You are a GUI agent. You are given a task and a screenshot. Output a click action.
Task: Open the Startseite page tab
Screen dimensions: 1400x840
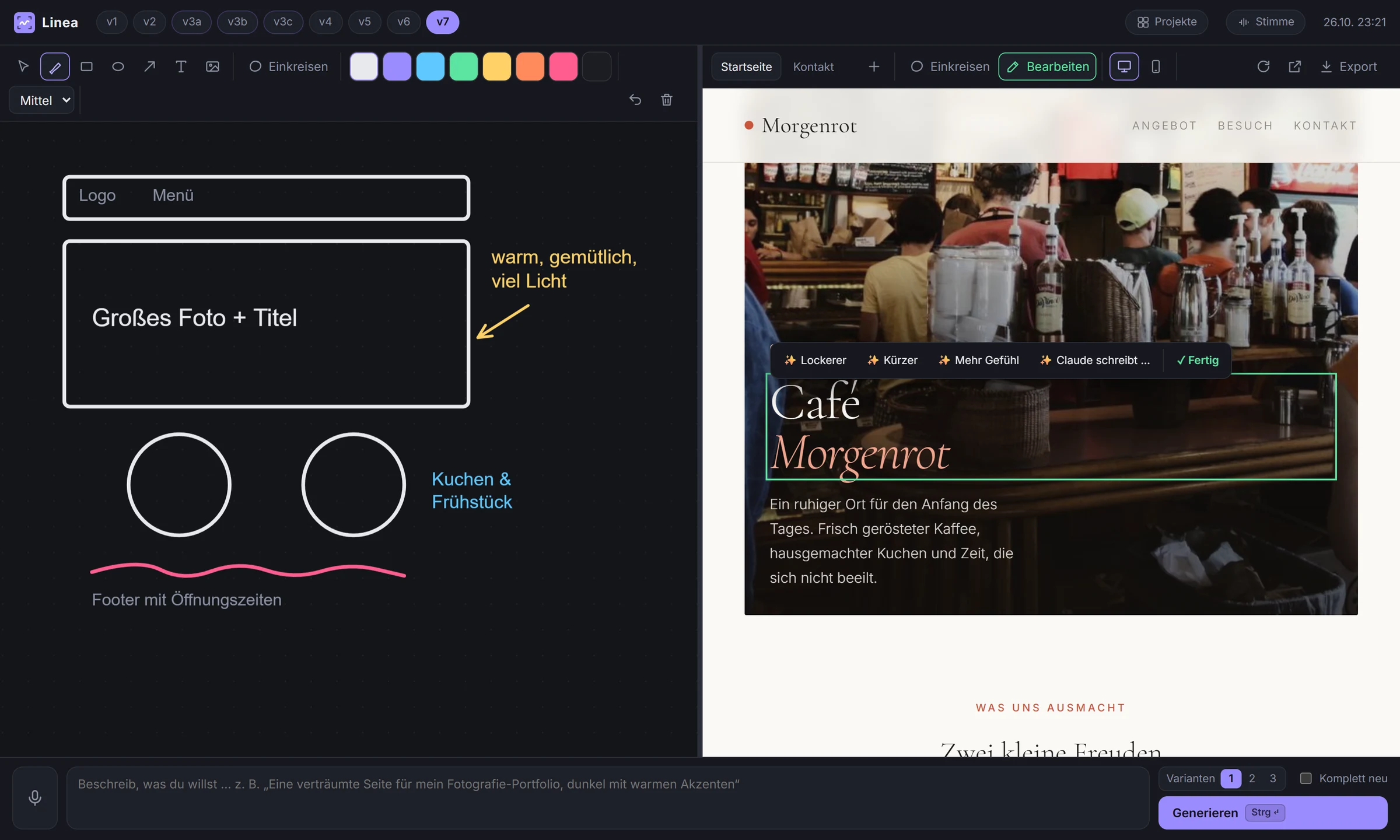pos(746,66)
